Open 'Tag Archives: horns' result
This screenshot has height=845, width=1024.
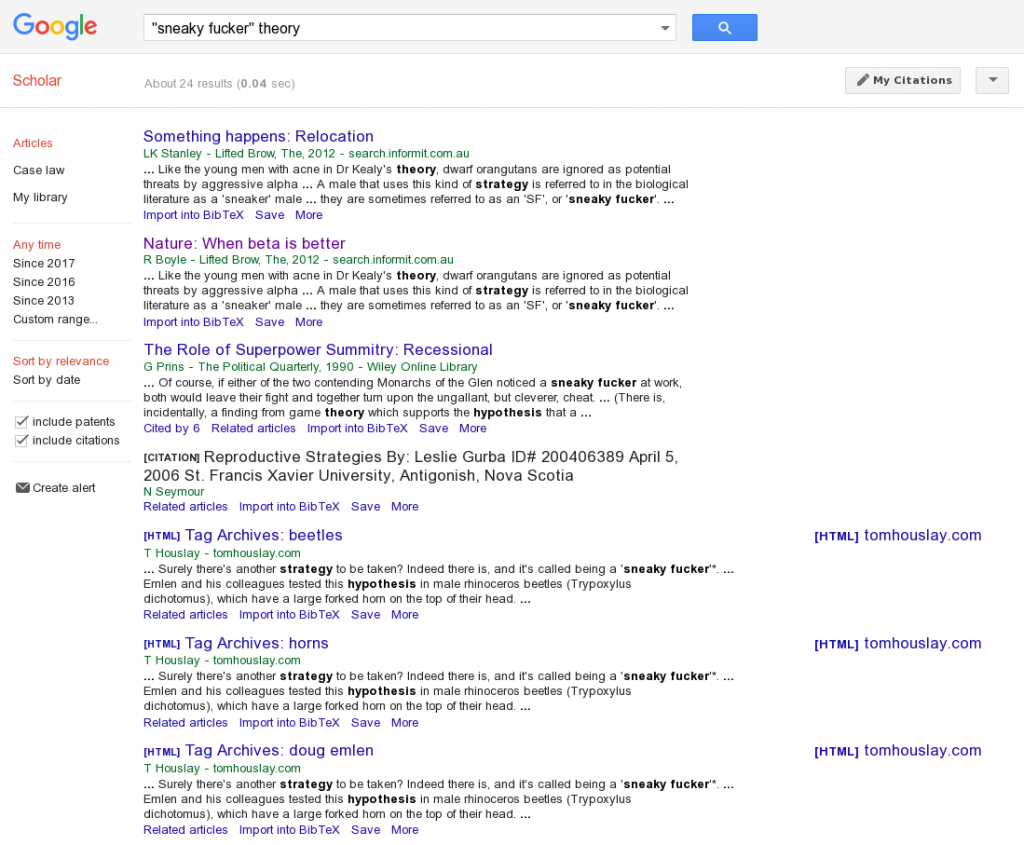[x=257, y=643]
